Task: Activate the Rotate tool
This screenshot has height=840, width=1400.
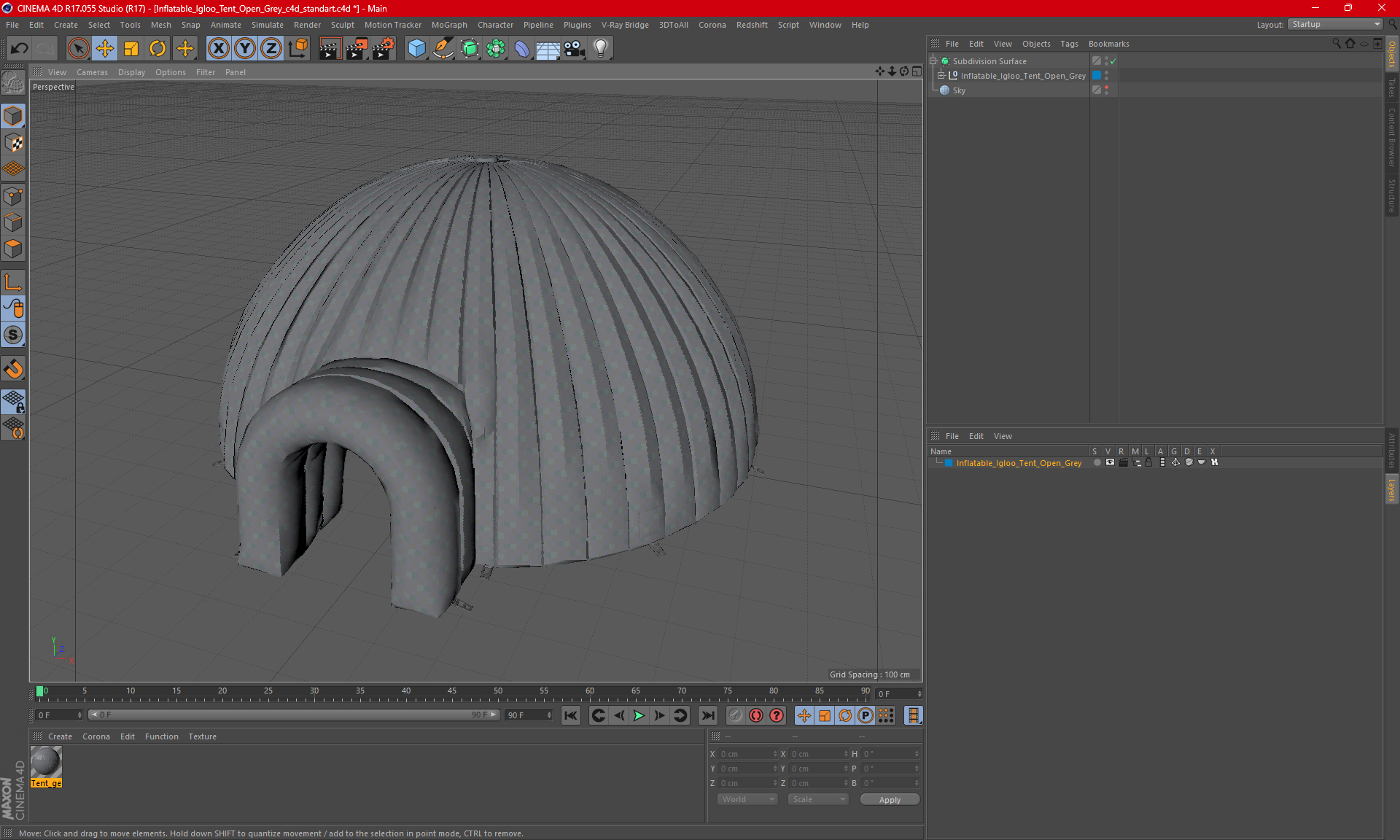Action: click(157, 49)
